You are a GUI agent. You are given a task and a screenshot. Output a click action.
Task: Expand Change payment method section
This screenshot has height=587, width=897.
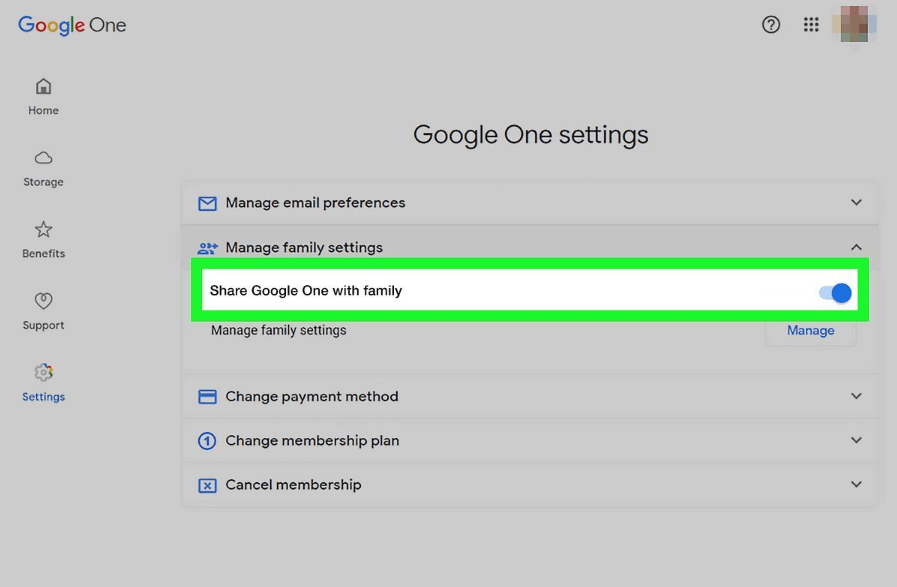click(856, 396)
